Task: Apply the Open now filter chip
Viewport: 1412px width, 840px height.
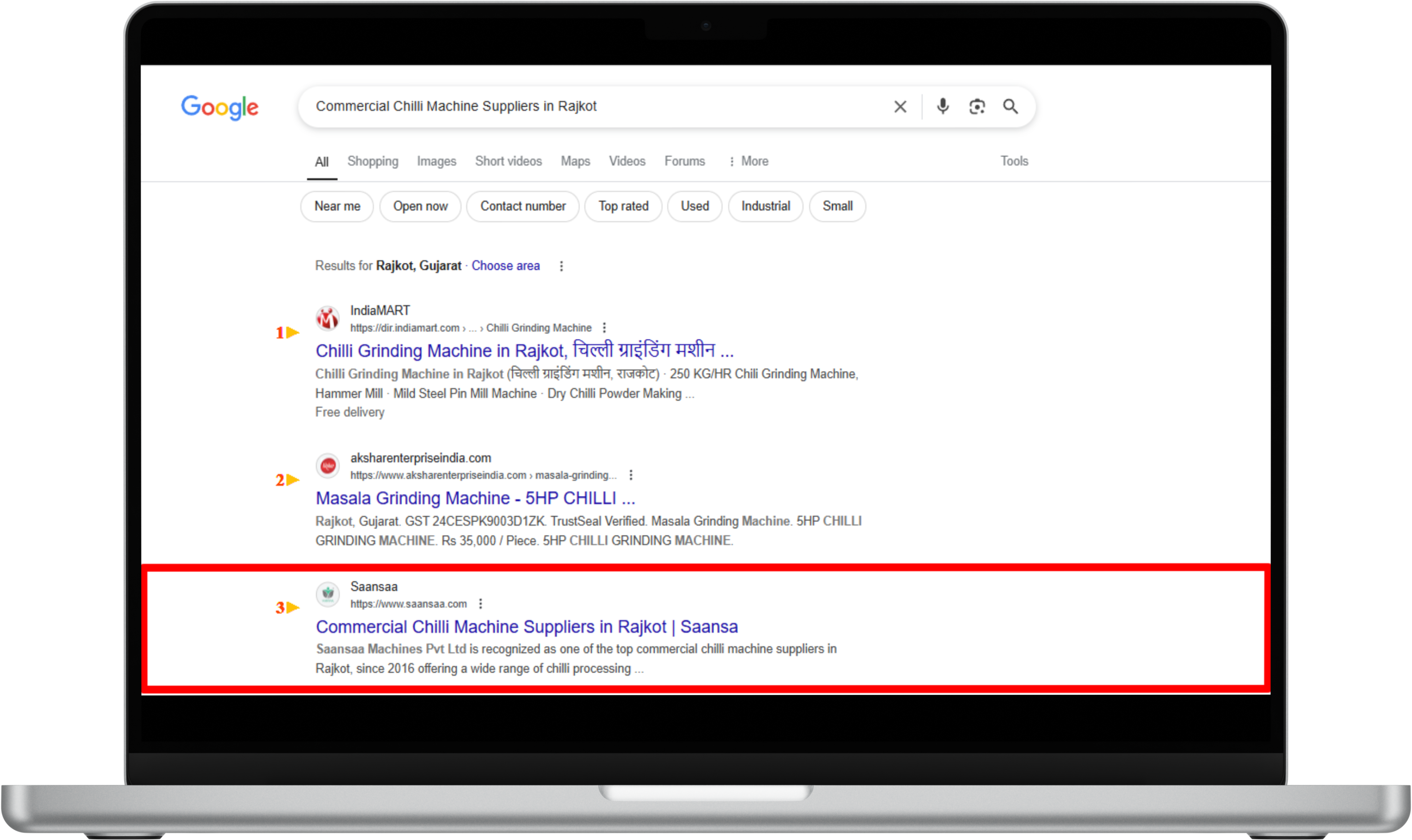Action: click(420, 206)
